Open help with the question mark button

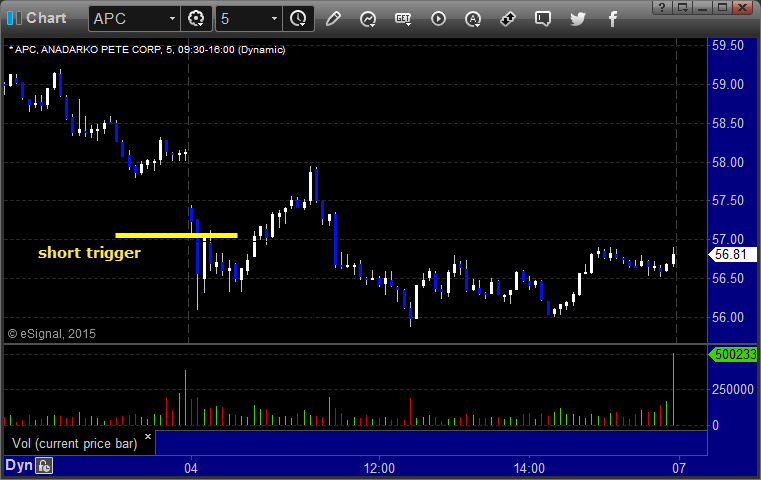click(x=662, y=7)
